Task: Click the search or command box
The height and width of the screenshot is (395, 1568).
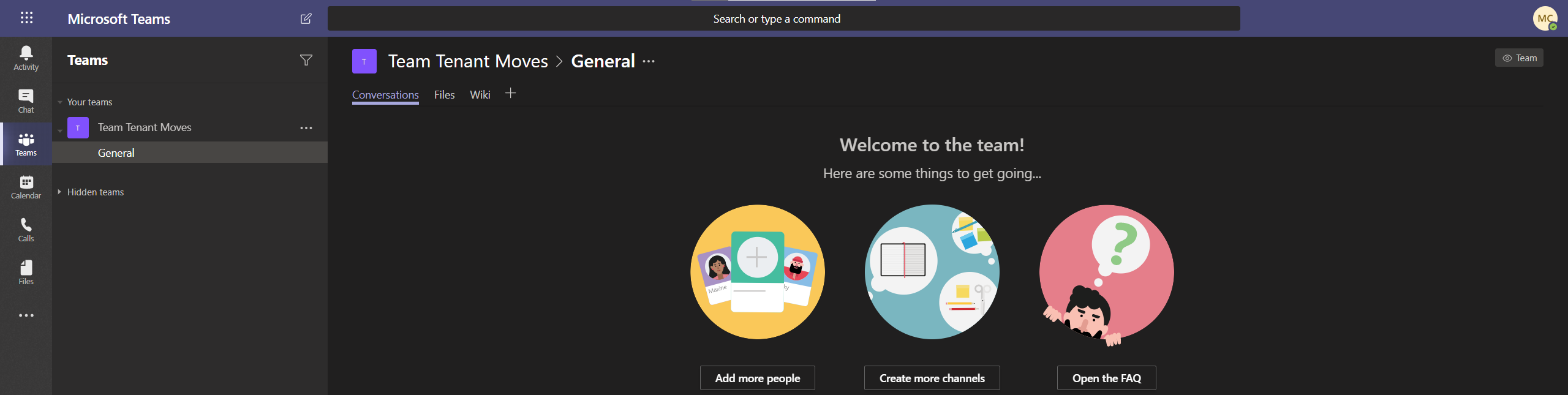Action: coord(783,18)
